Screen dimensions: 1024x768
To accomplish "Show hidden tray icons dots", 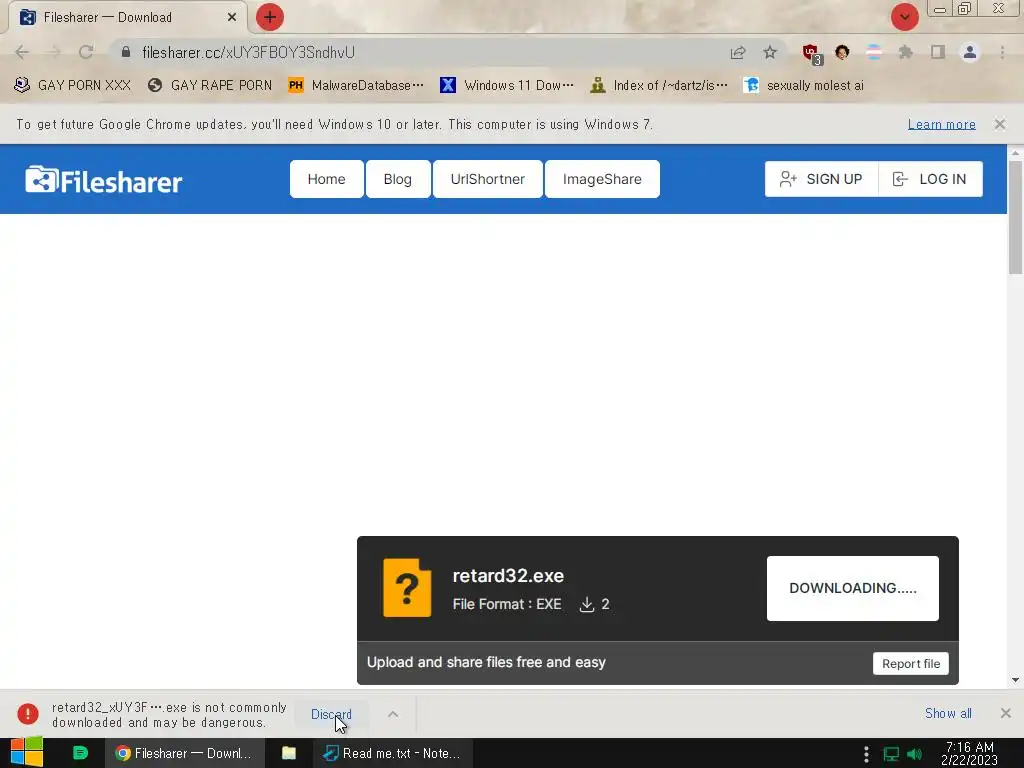I will (x=866, y=754).
